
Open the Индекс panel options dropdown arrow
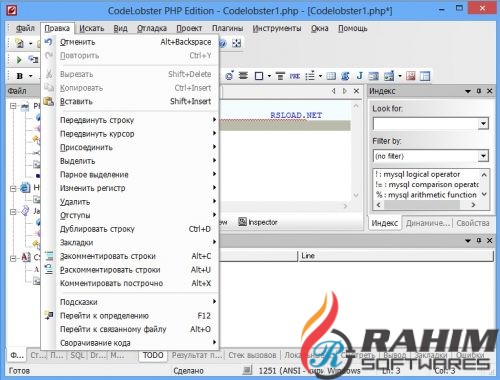(468, 91)
